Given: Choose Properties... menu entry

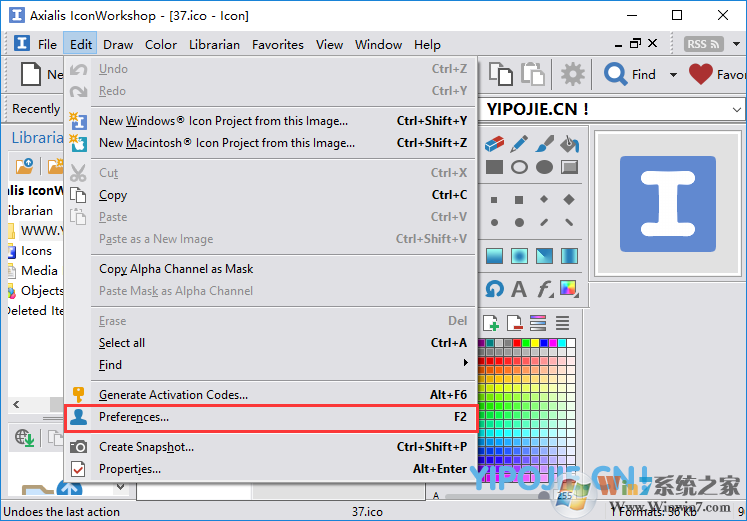Looking at the screenshot, I should [x=271, y=469].
